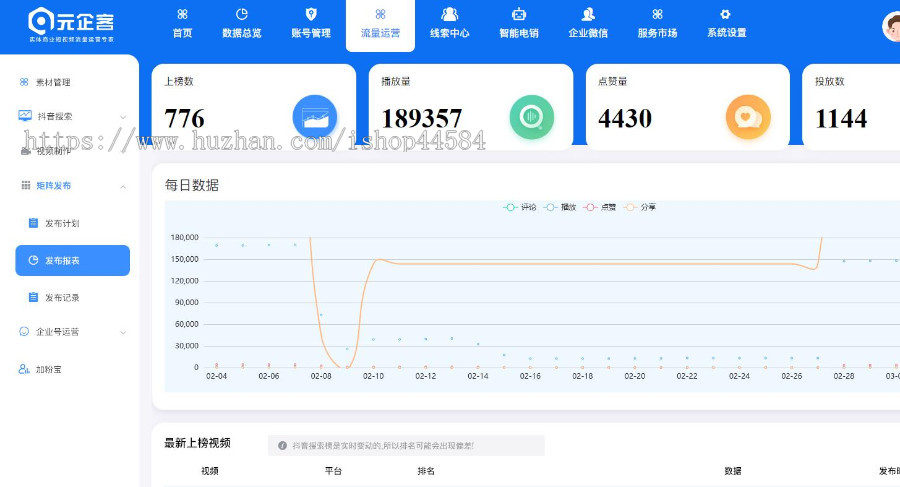Click the 点赞量 value 4430
Viewport: 900px width, 487px height.
coord(625,119)
